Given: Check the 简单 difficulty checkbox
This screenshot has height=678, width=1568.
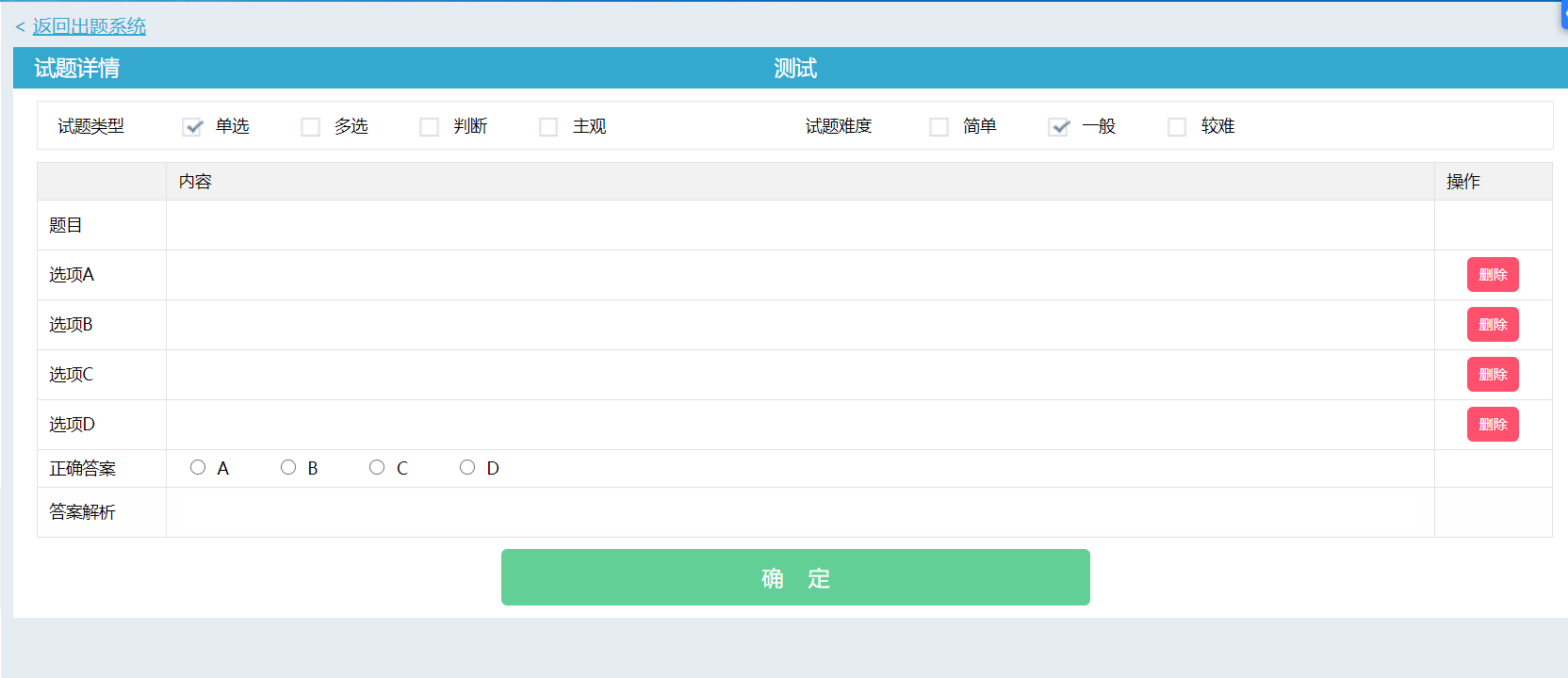Looking at the screenshot, I should pos(939,127).
